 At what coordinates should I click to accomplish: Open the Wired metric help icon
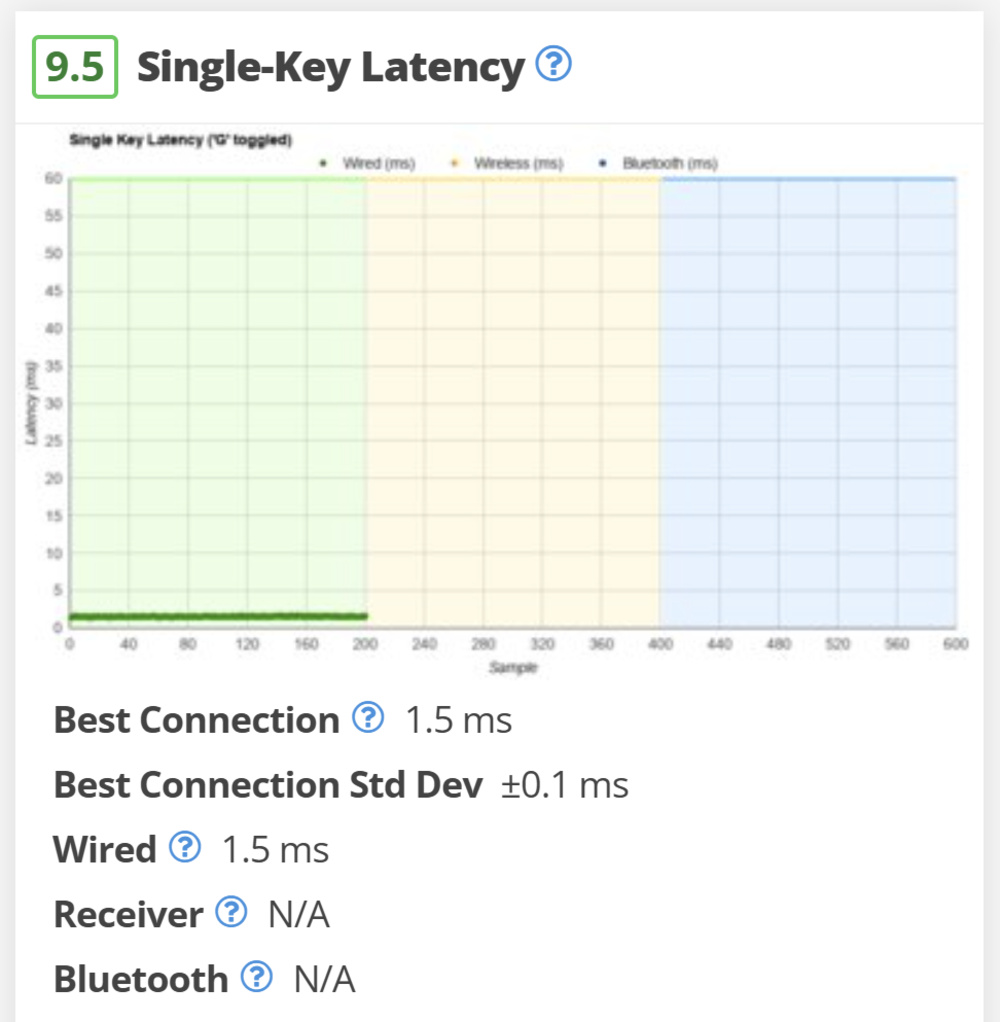pyautogui.click(x=184, y=847)
